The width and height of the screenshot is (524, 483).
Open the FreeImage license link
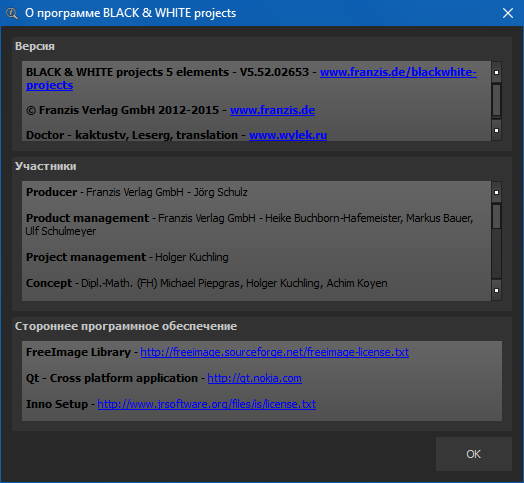tap(274, 352)
